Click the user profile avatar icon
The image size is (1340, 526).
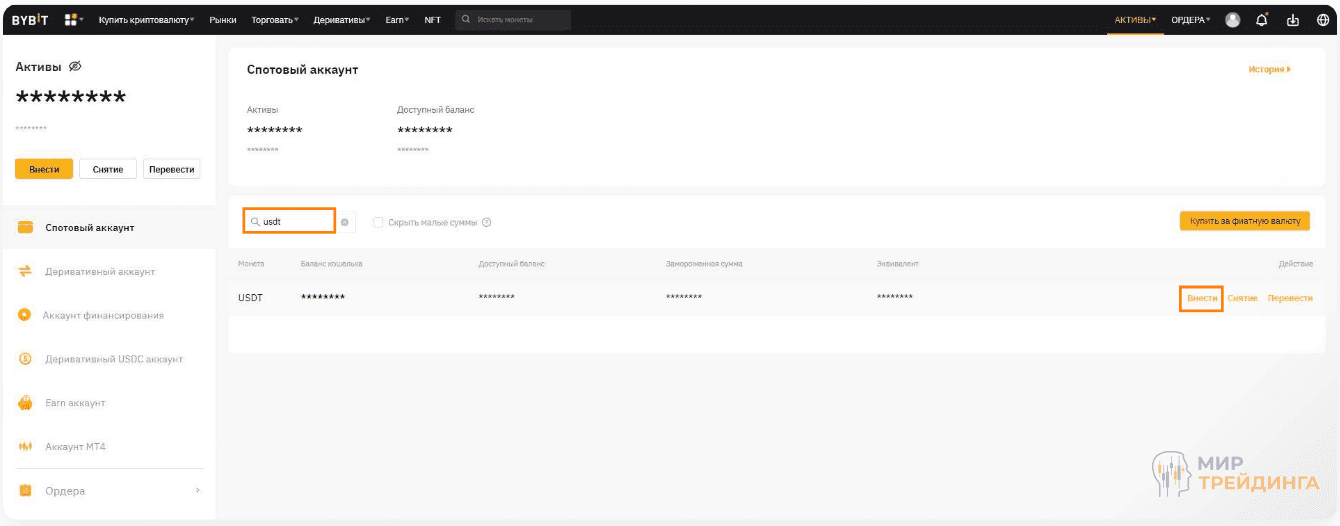[x=1232, y=19]
